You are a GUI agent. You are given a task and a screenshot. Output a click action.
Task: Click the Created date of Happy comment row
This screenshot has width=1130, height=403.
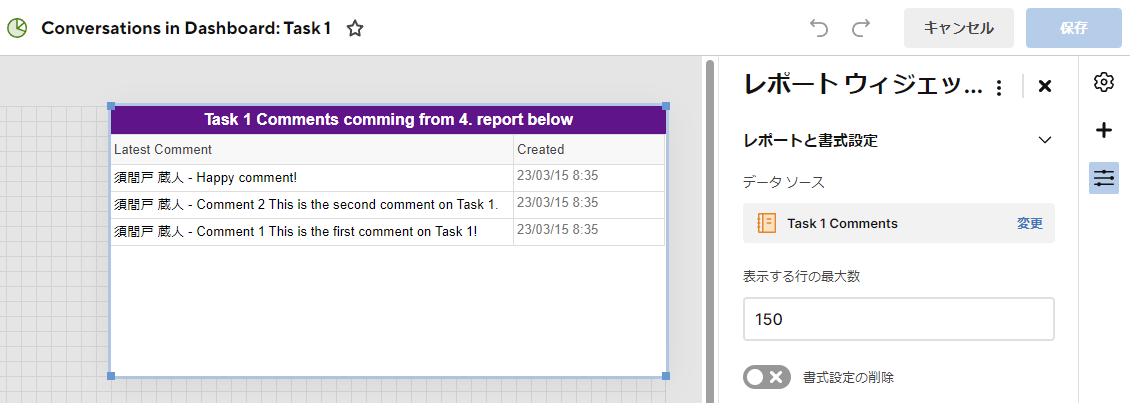(558, 175)
